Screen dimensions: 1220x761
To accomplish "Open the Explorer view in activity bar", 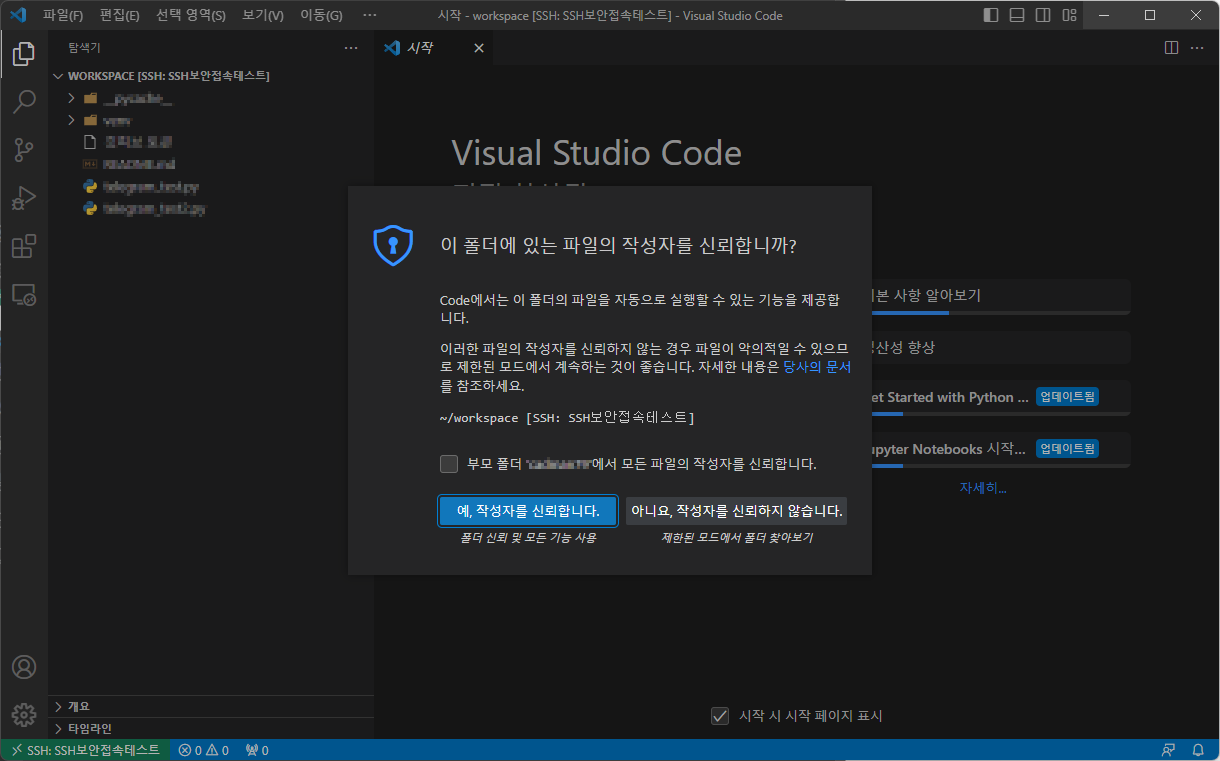I will pyautogui.click(x=24, y=54).
